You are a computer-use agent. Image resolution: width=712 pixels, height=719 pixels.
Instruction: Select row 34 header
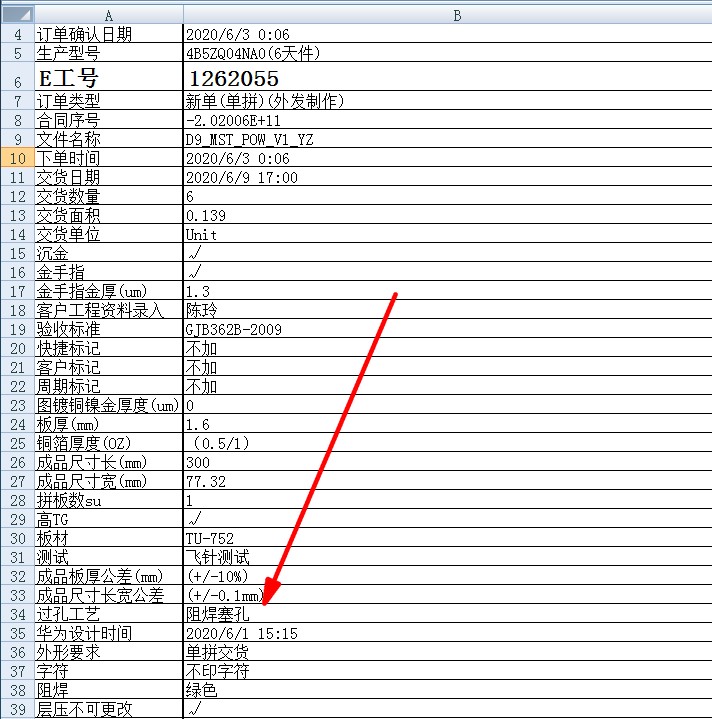point(17,614)
